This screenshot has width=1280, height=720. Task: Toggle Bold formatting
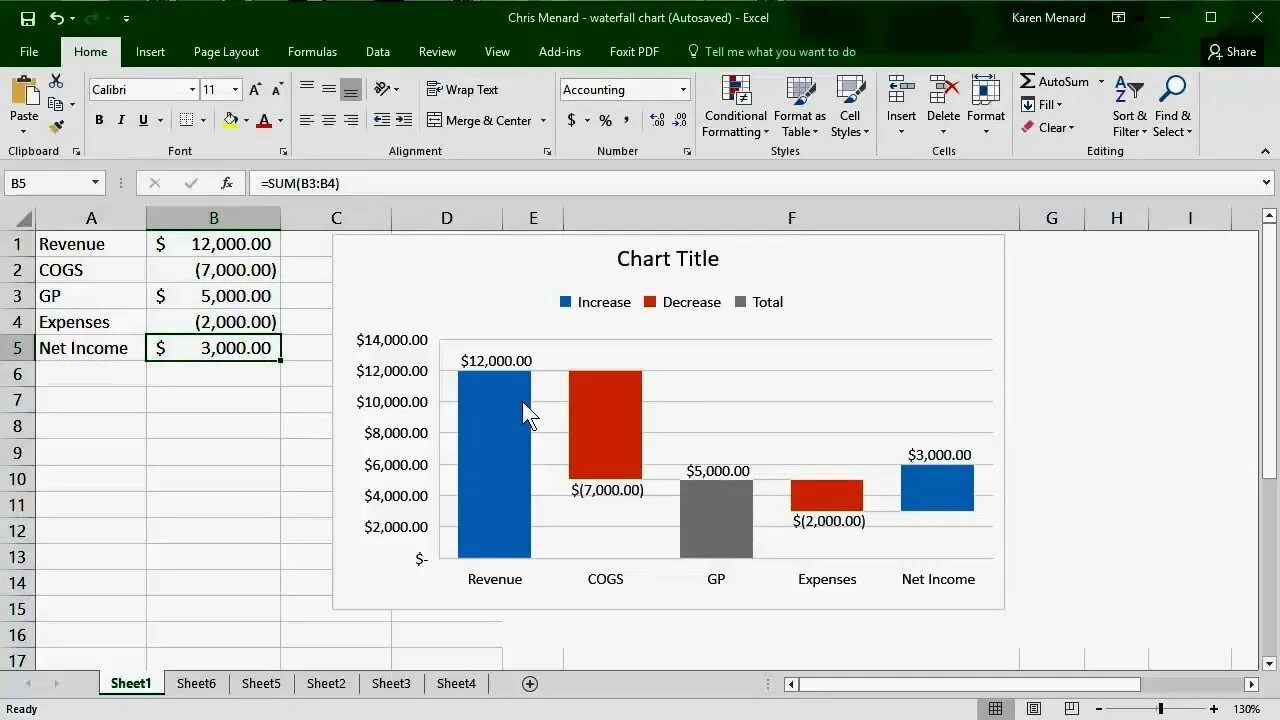pos(99,120)
